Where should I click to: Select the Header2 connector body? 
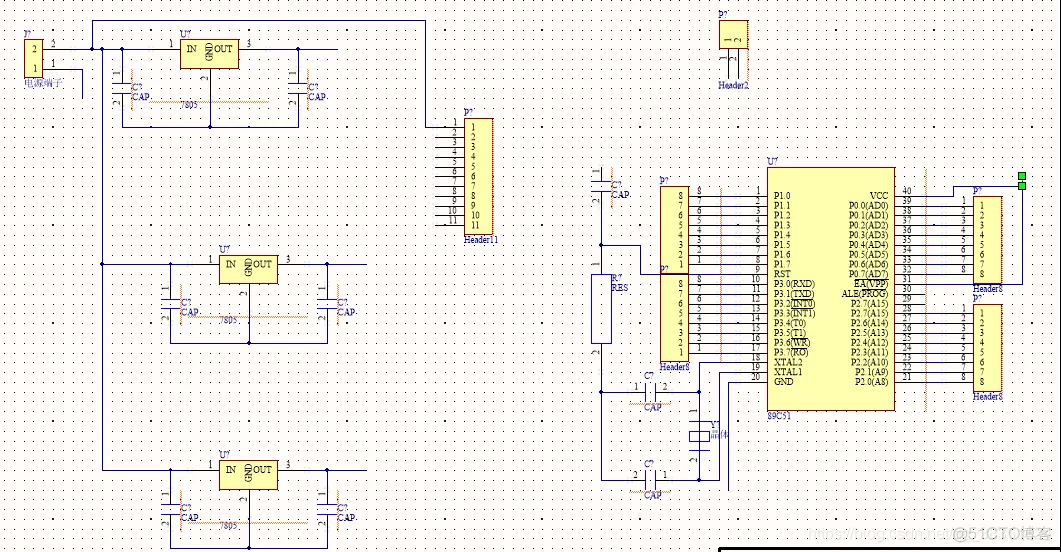733,34
